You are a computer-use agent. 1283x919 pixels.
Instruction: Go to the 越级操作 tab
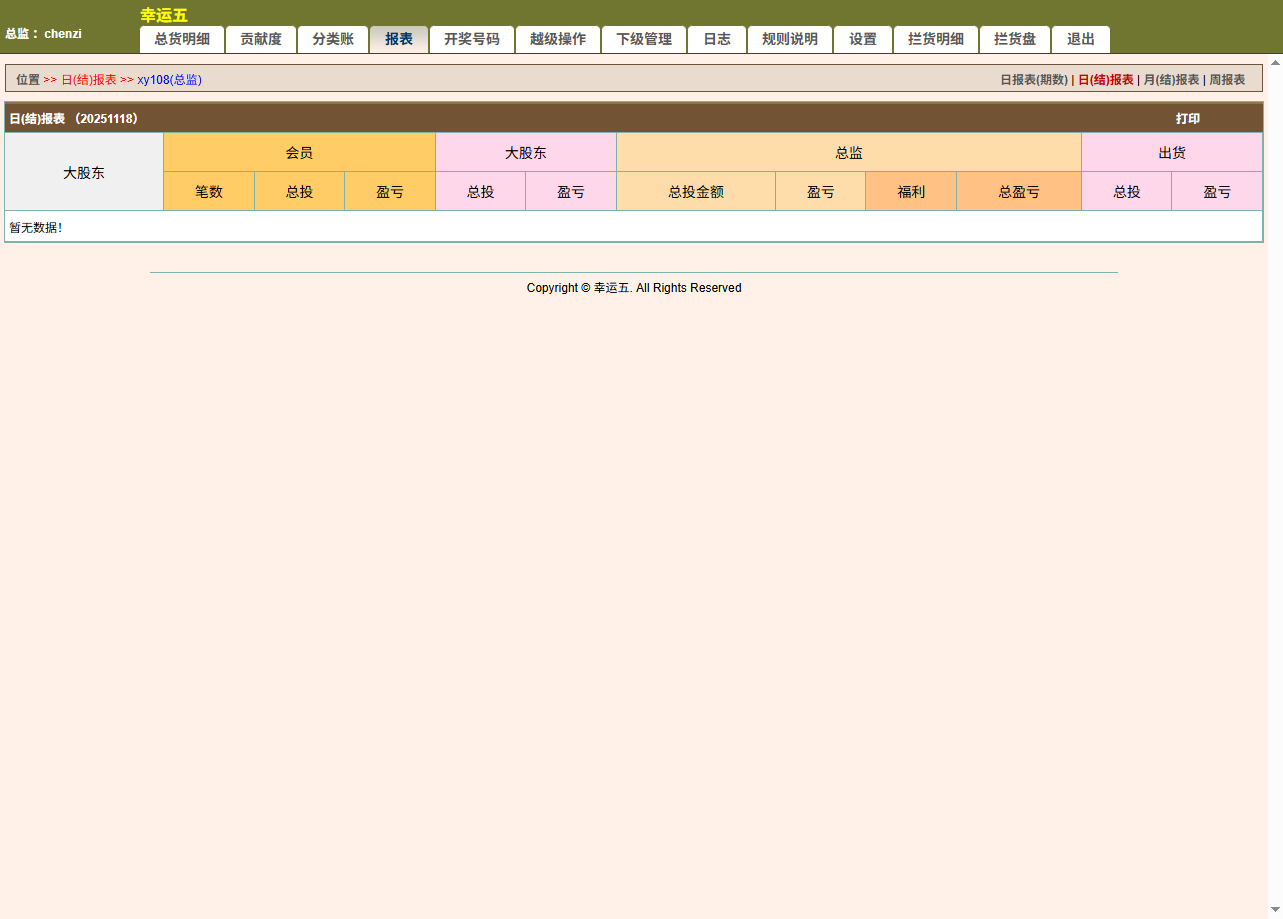pyautogui.click(x=558, y=40)
